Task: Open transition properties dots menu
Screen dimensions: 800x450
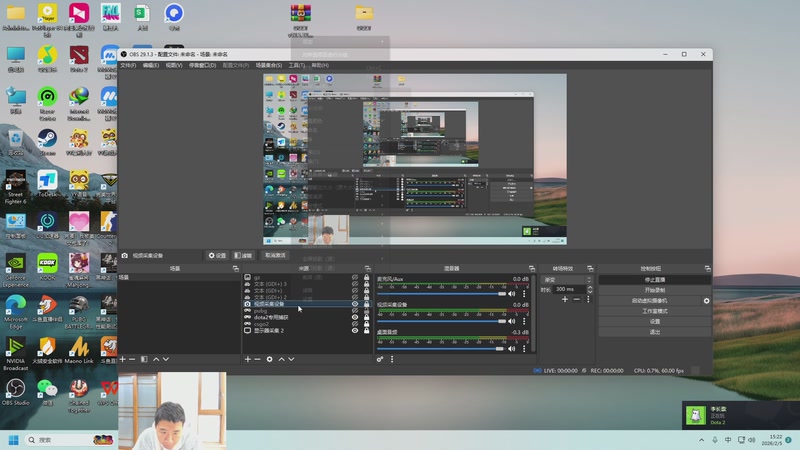Action: 588,299
